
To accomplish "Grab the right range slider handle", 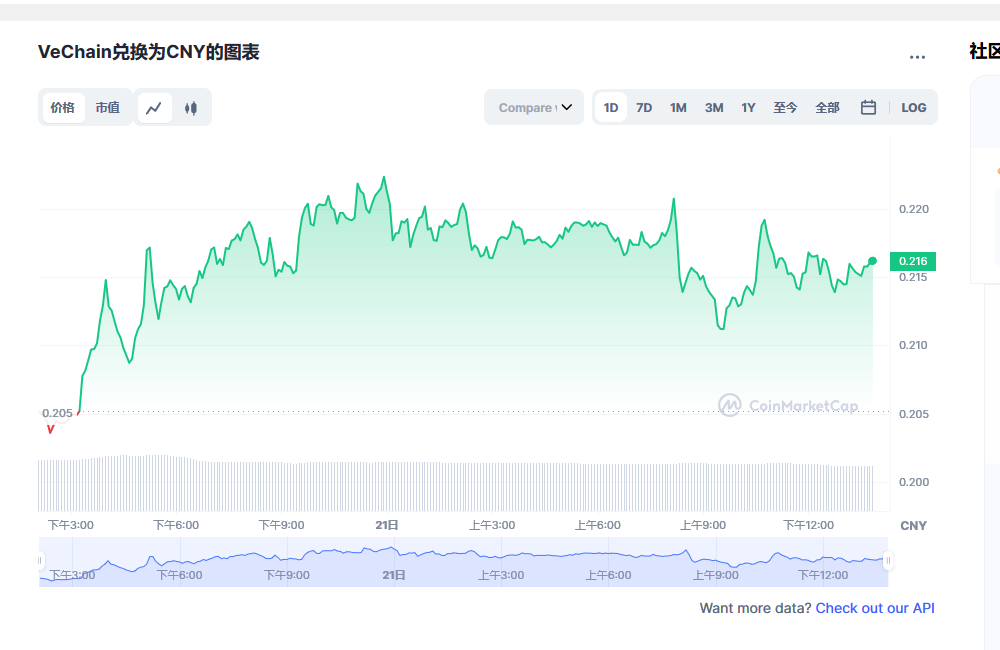I will tap(888, 560).
